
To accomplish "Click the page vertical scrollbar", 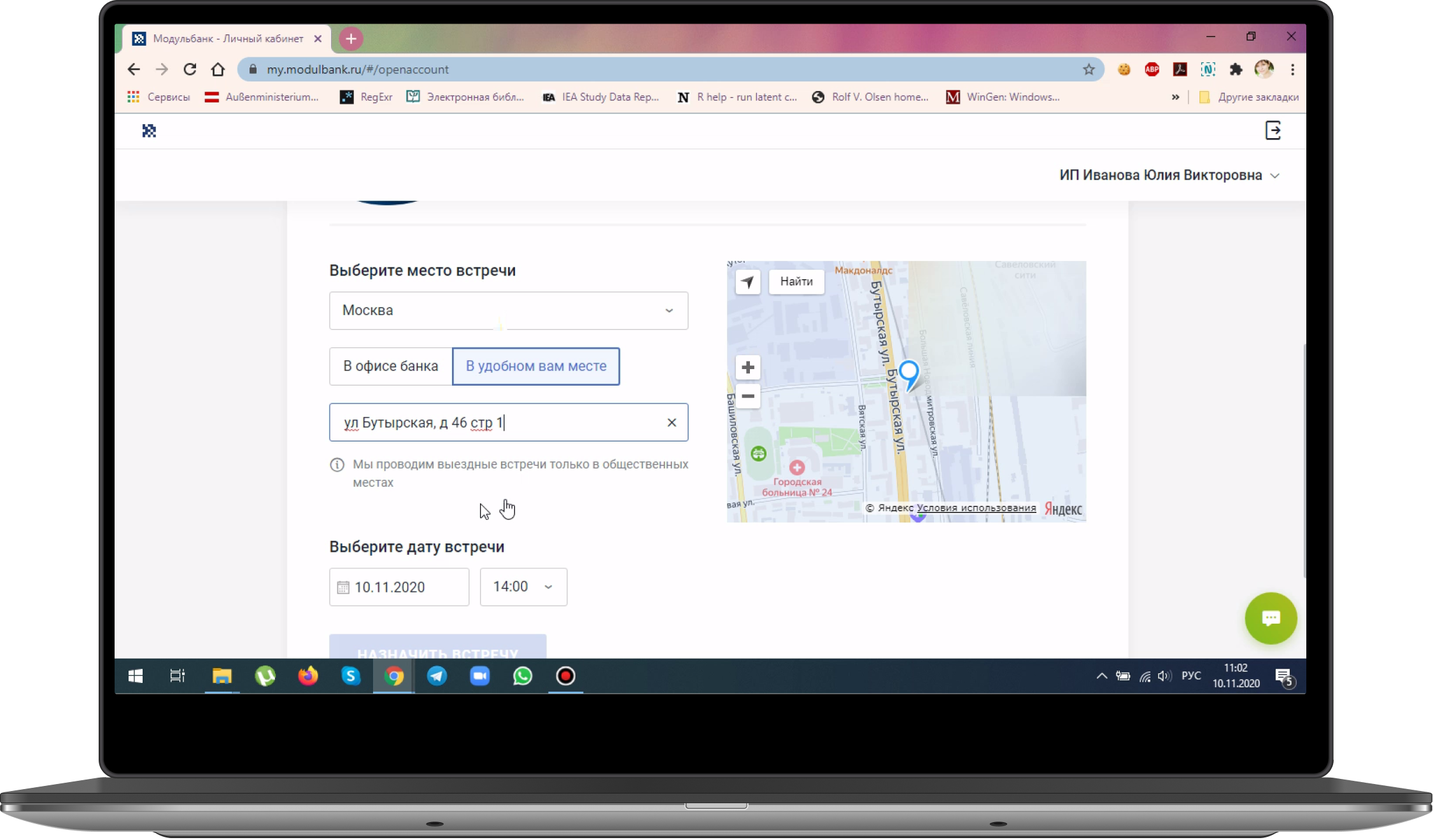I will point(1303,460).
